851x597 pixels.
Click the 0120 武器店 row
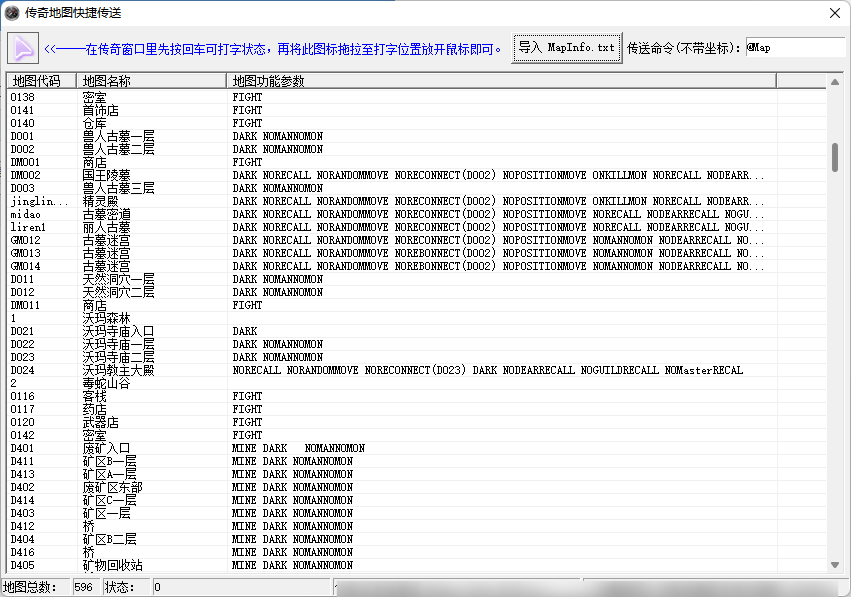[100, 422]
